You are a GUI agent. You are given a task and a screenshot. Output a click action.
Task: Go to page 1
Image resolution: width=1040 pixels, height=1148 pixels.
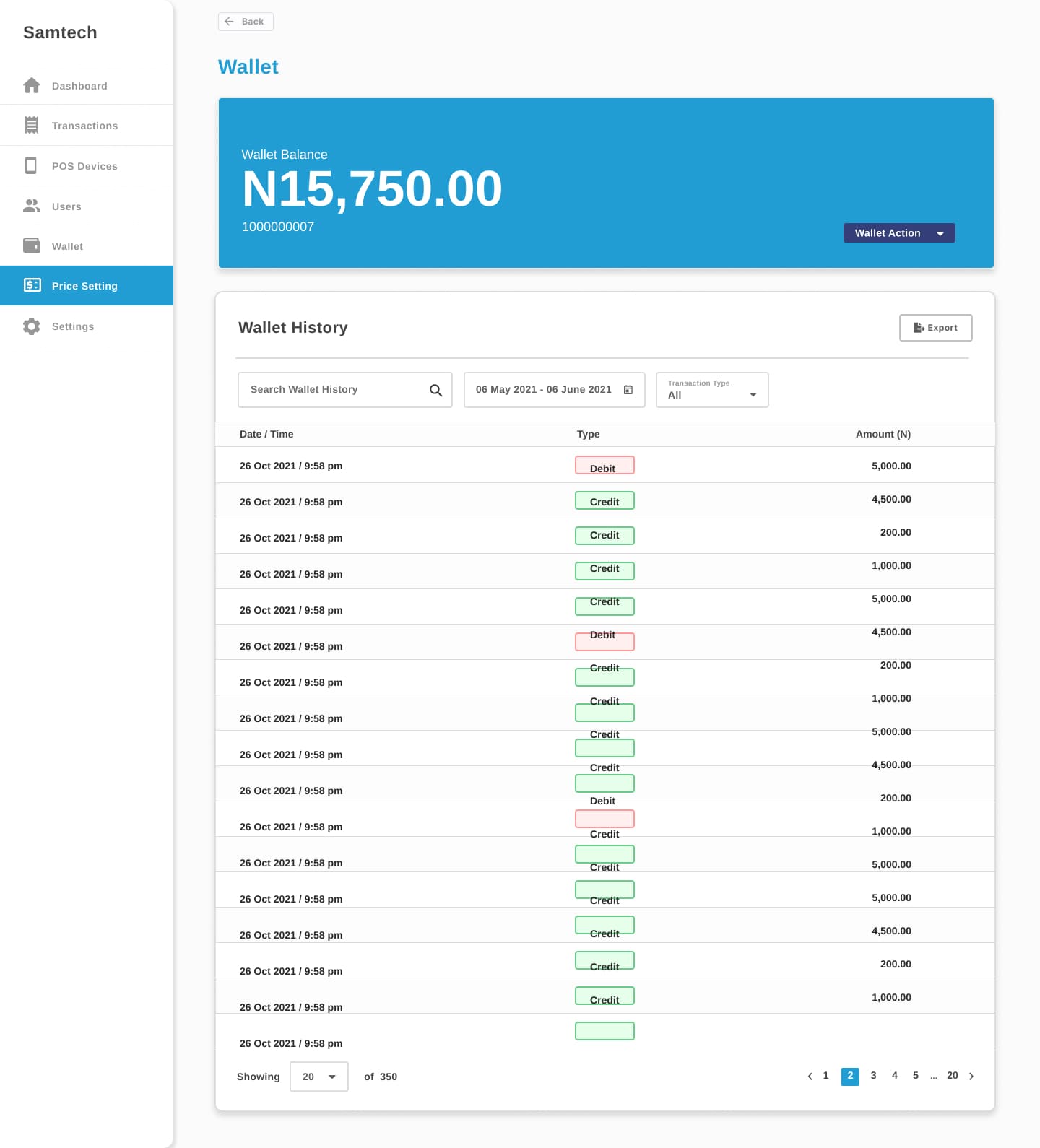[826, 1076]
